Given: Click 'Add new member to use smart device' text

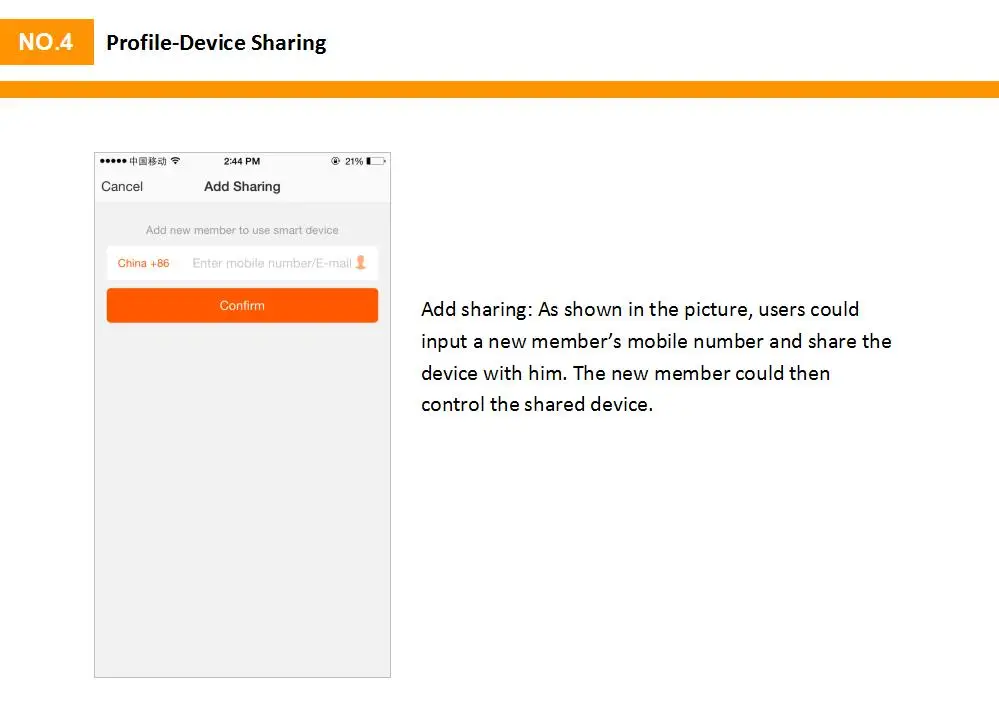Looking at the screenshot, I should point(242,230).
